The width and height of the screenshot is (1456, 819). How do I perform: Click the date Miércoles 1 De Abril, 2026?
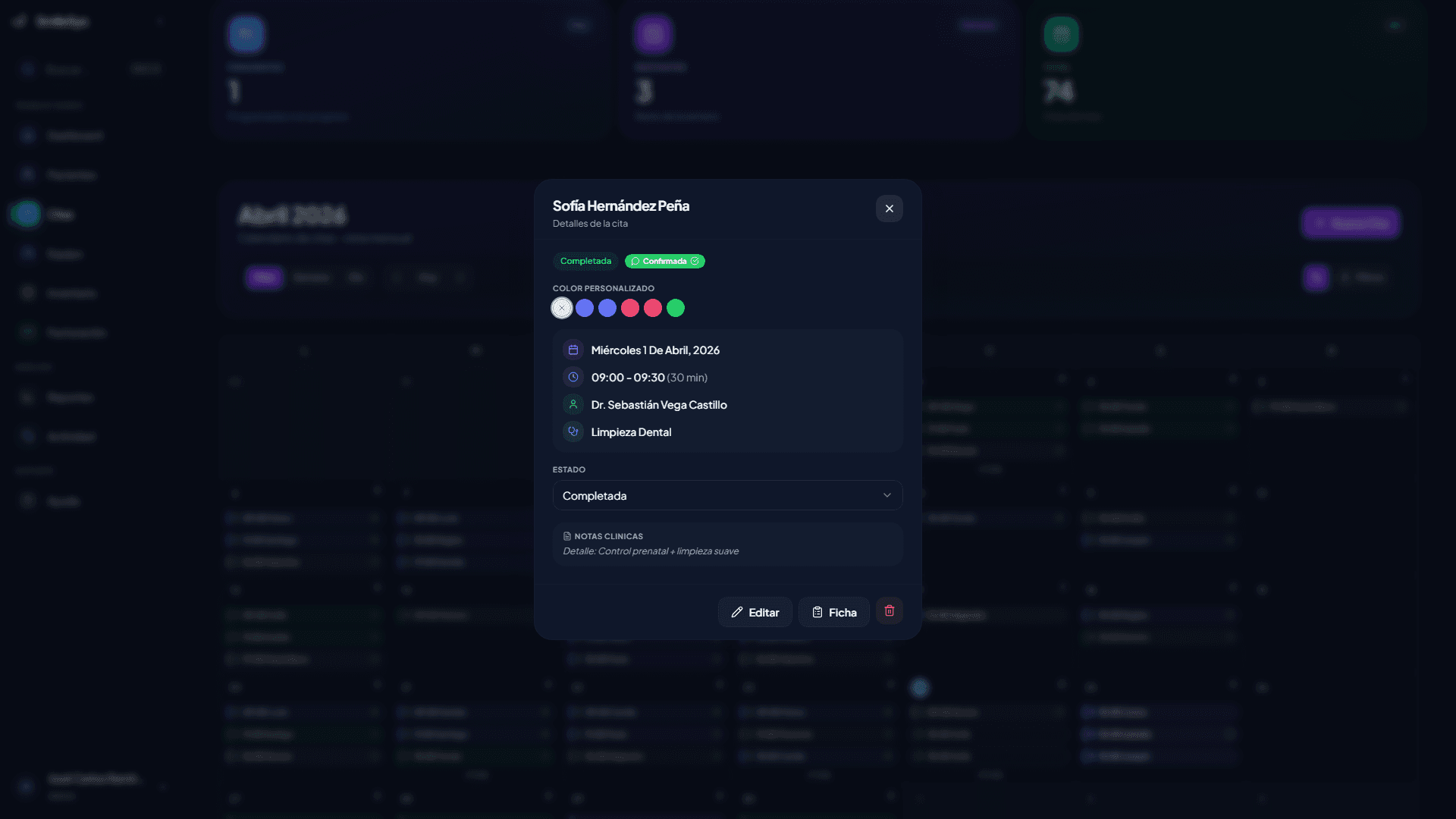click(x=655, y=350)
